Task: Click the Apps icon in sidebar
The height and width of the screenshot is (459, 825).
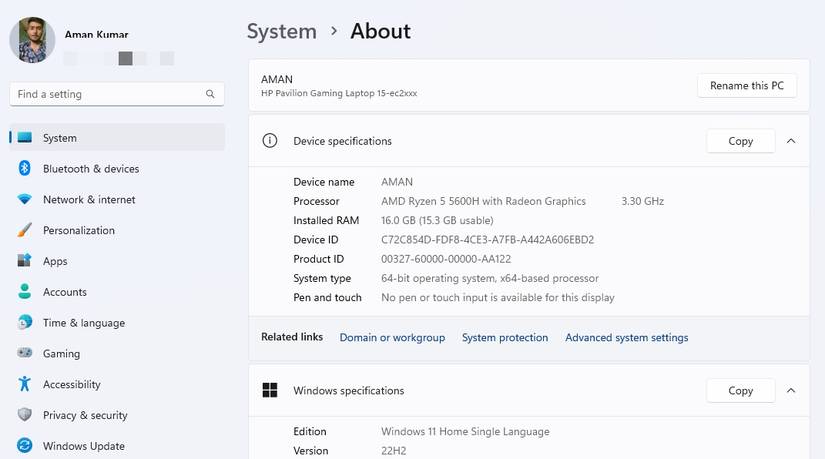Action: (x=25, y=261)
